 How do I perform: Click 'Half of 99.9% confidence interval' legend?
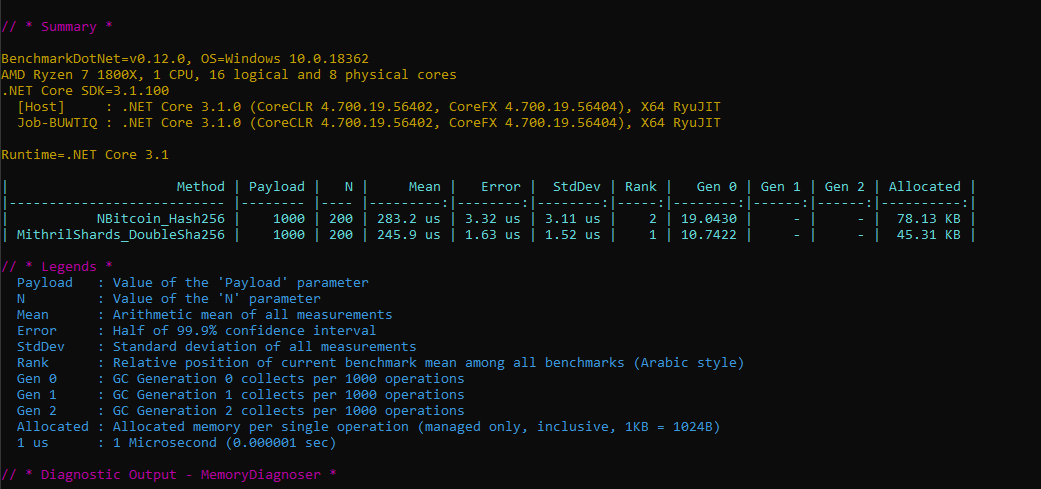point(244,330)
